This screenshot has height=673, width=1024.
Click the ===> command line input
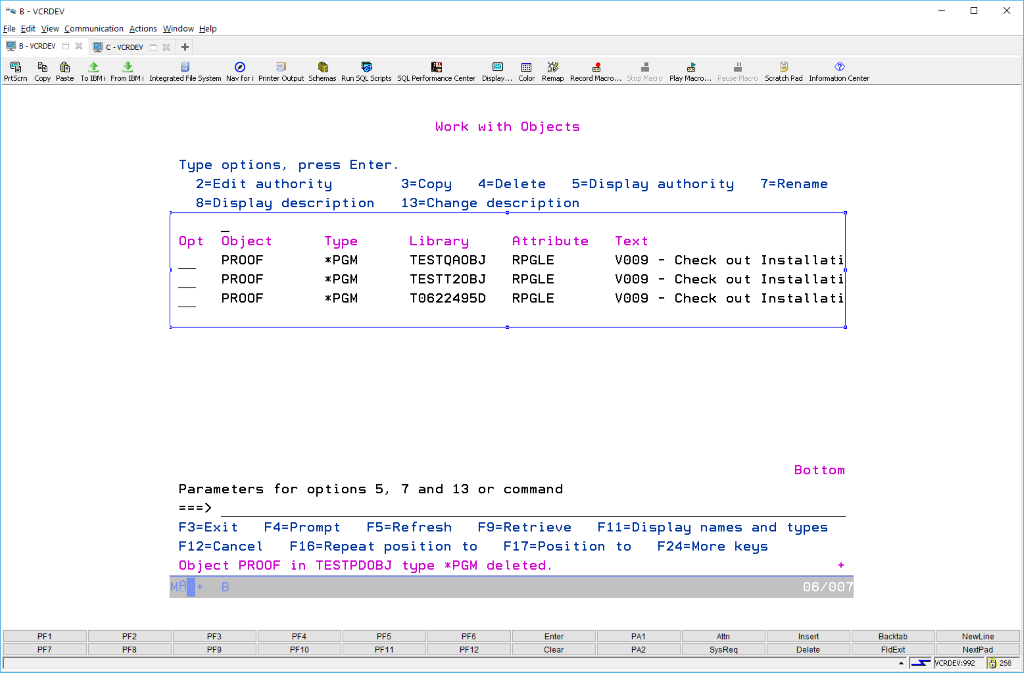[x=533, y=508]
